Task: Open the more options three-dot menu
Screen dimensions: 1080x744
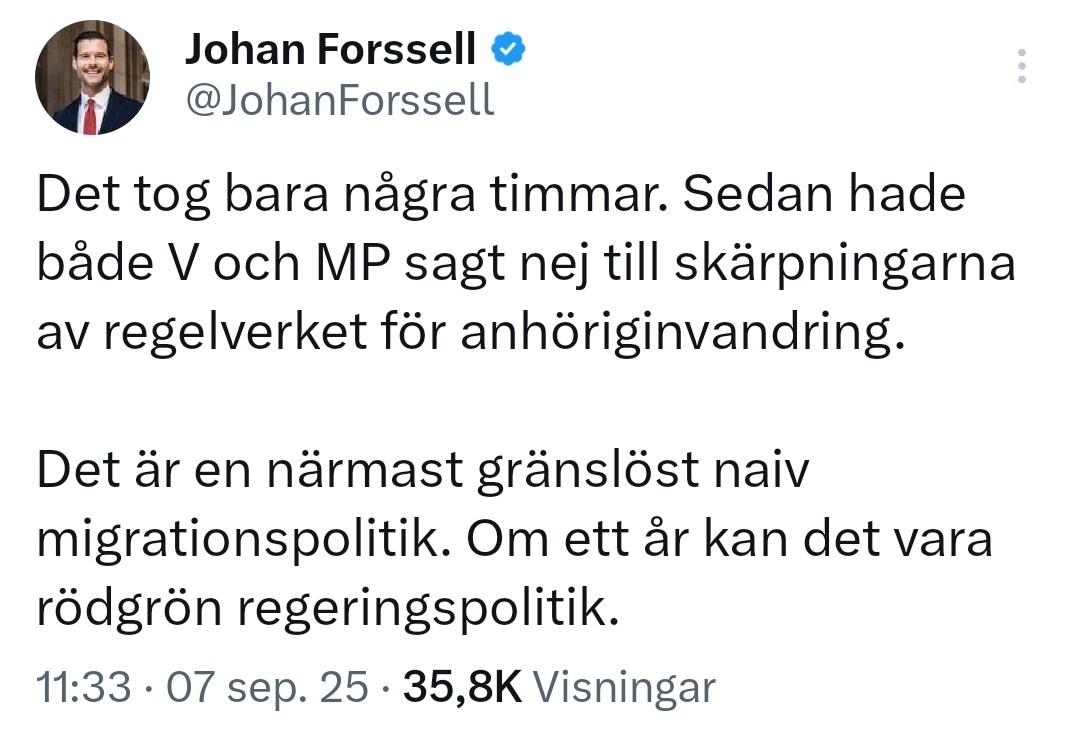Action: tap(1021, 65)
